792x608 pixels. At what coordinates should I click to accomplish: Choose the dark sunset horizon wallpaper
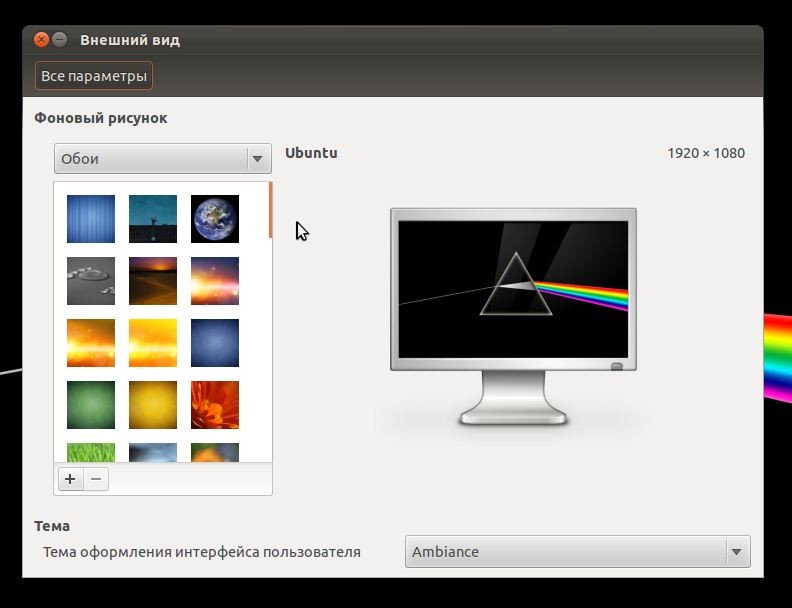pos(153,281)
